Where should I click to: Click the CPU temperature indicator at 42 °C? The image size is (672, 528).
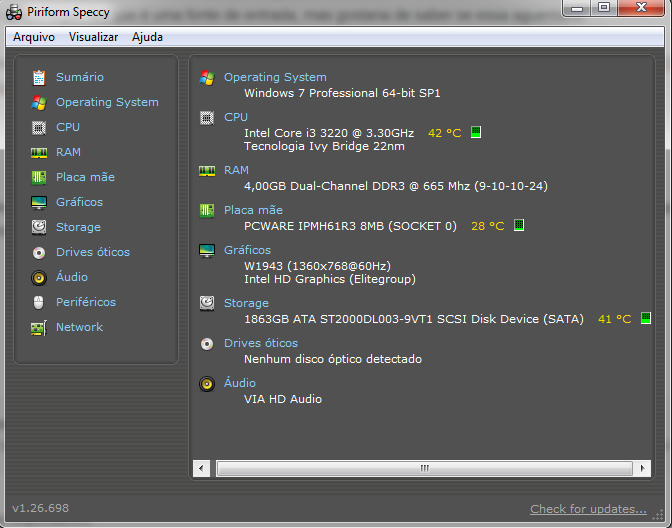pos(445,133)
